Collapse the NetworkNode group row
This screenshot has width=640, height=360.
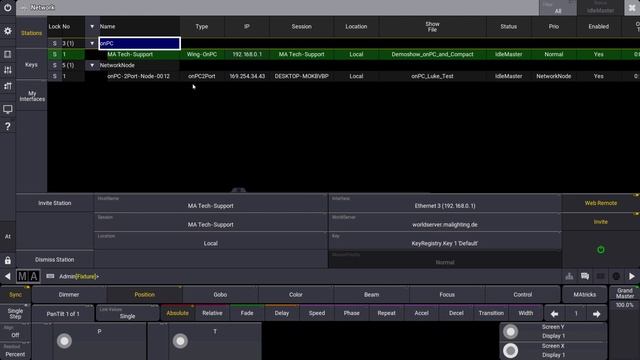click(92, 65)
